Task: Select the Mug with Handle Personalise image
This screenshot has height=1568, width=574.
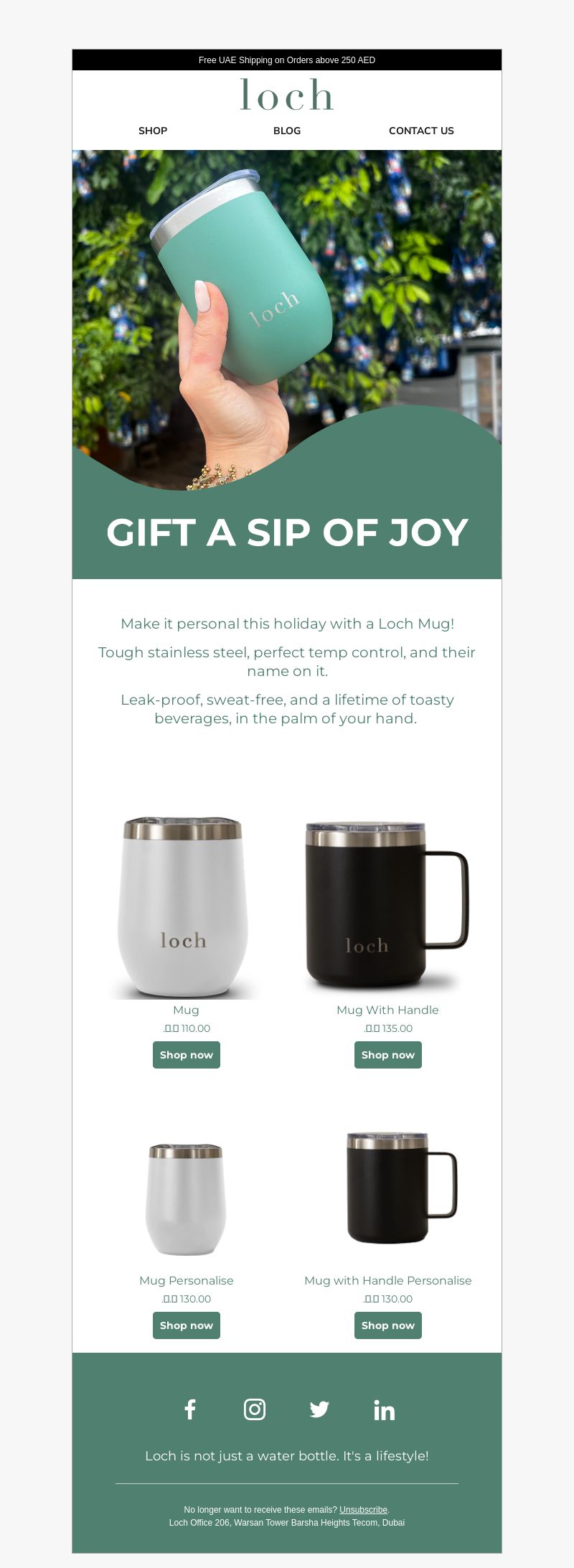Action: click(x=402, y=1188)
